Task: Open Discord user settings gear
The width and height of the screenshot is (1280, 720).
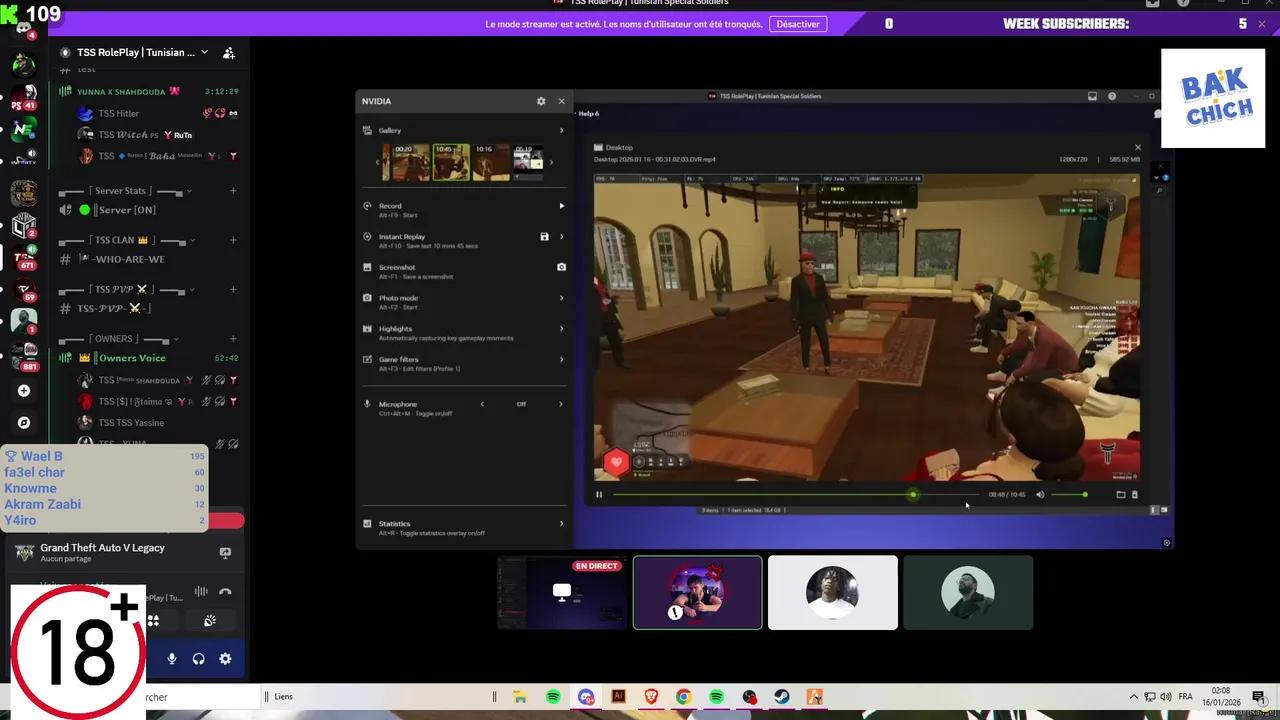Action: 225,658
